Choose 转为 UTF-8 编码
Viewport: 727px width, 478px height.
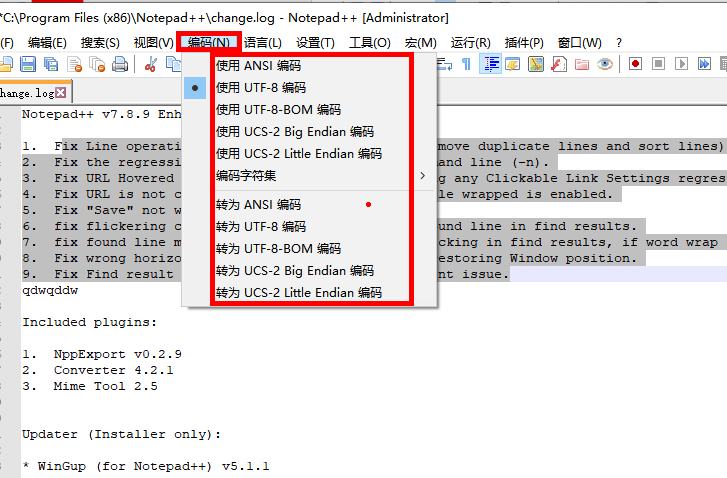[310, 227]
